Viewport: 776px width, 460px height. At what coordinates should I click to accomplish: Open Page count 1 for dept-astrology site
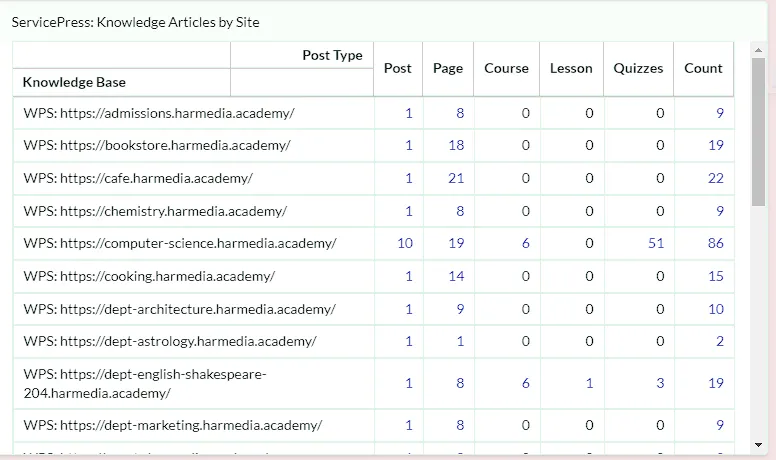(460, 341)
